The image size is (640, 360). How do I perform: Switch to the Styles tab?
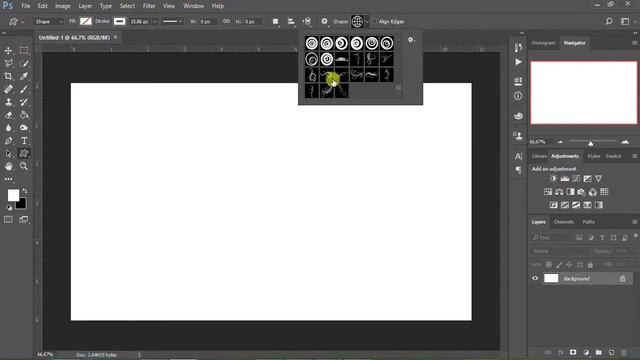(593, 156)
